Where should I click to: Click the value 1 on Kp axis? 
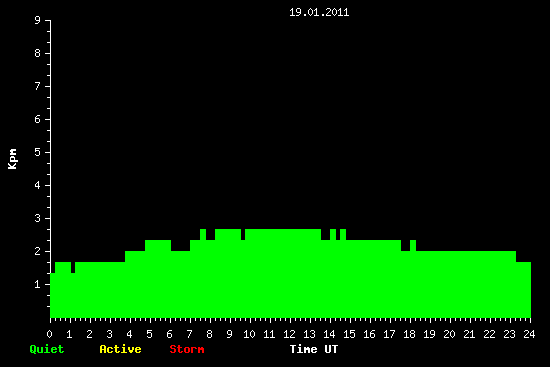(38, 284)
